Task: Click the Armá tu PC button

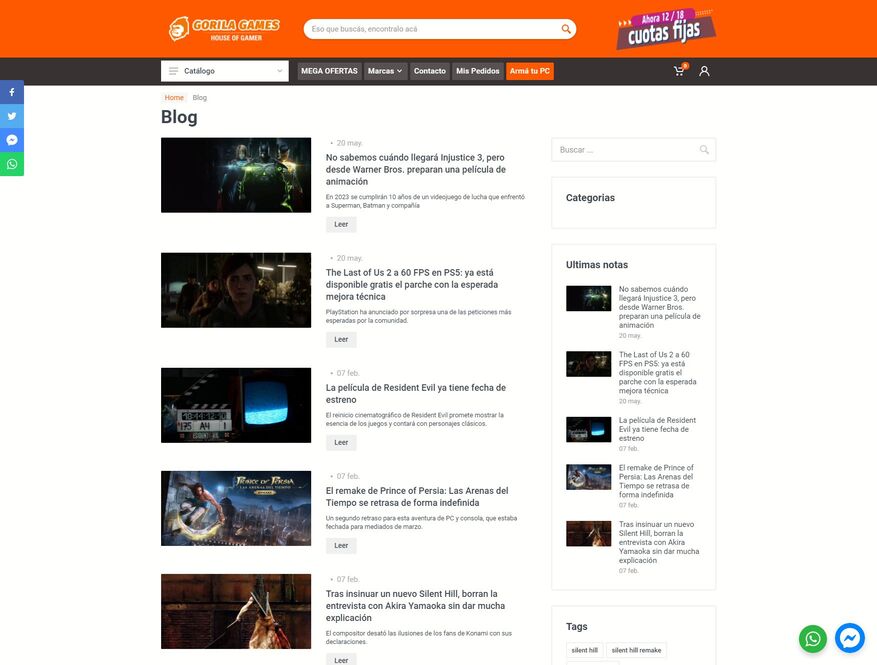Action: point(530,71)
